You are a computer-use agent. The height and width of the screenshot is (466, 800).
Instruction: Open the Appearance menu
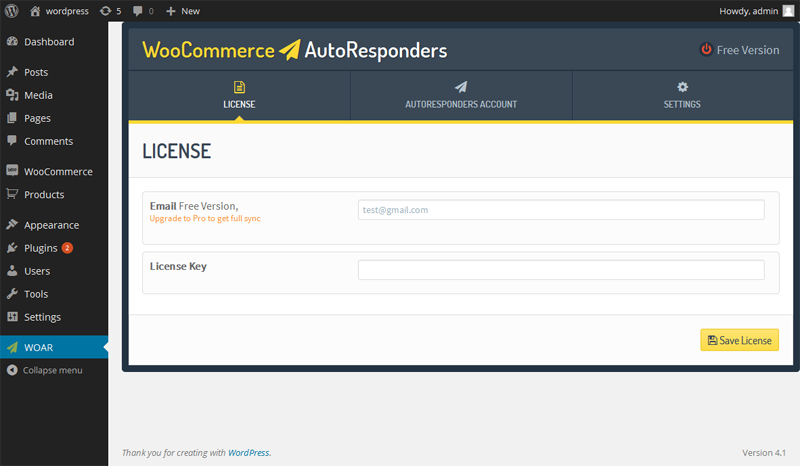[54, 225]
